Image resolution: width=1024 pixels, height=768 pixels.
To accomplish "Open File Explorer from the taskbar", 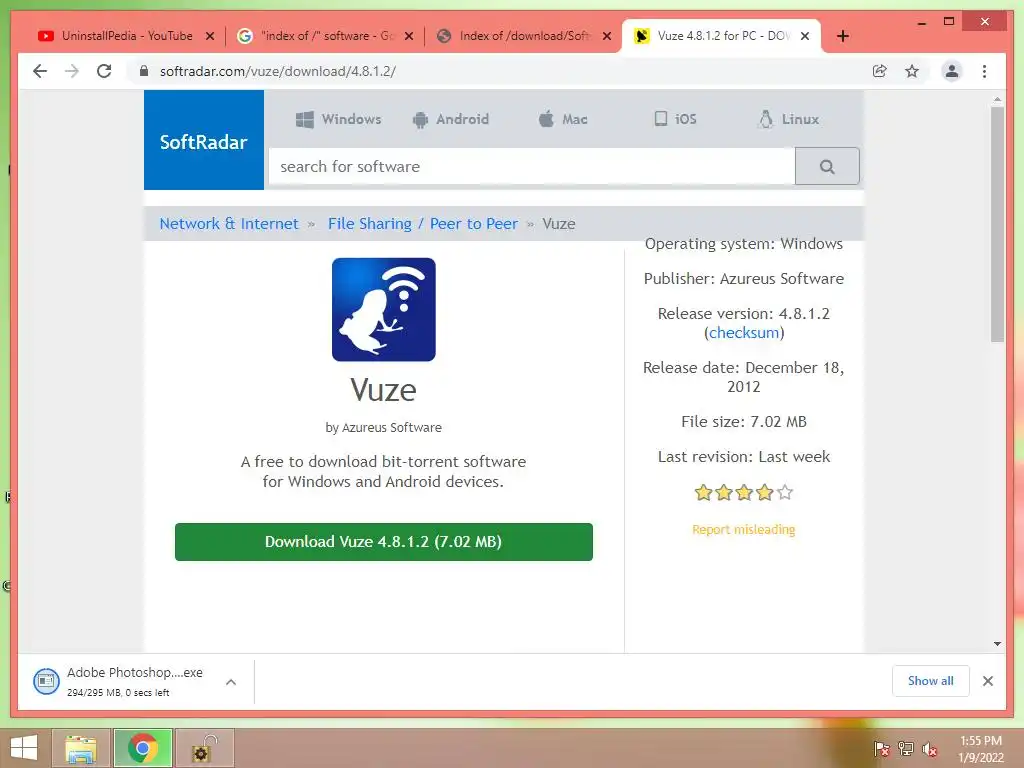I will click(80, 748).
